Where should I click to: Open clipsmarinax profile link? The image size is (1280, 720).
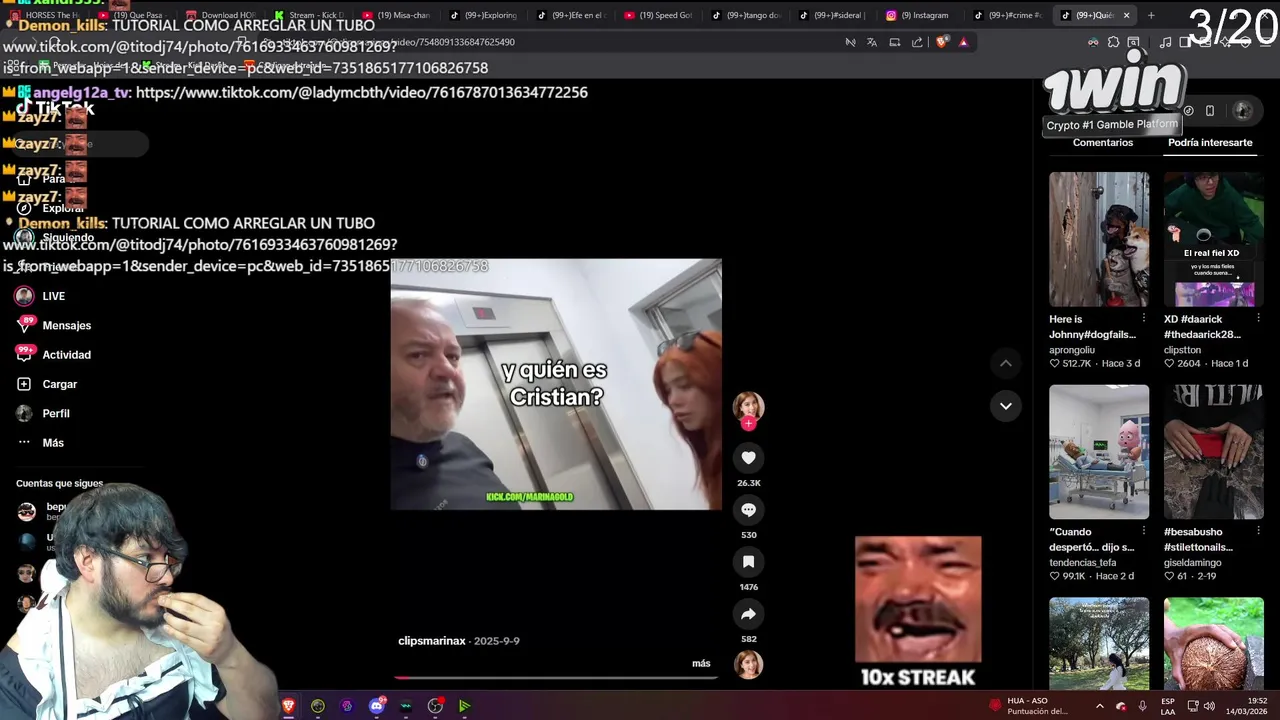tap(432, 641)
